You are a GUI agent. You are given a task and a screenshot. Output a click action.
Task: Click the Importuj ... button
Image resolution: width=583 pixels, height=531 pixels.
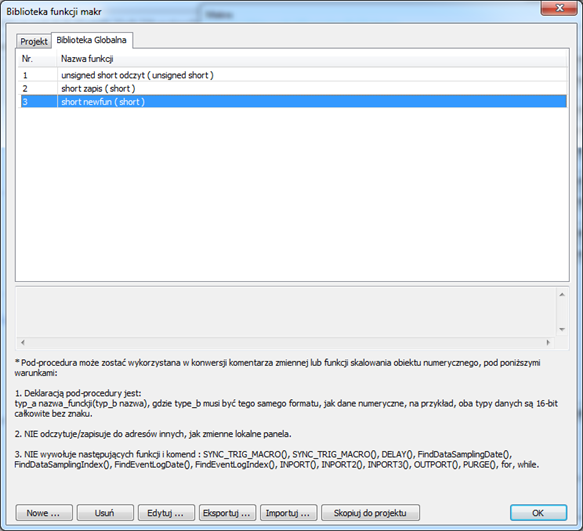[288, 513]
